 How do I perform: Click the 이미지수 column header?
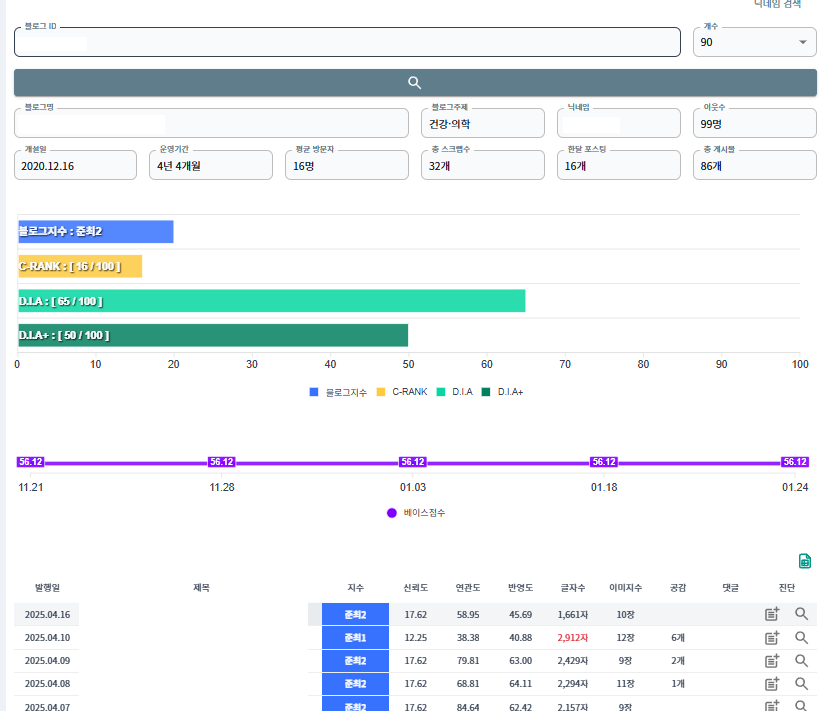[x=625, y=588]
